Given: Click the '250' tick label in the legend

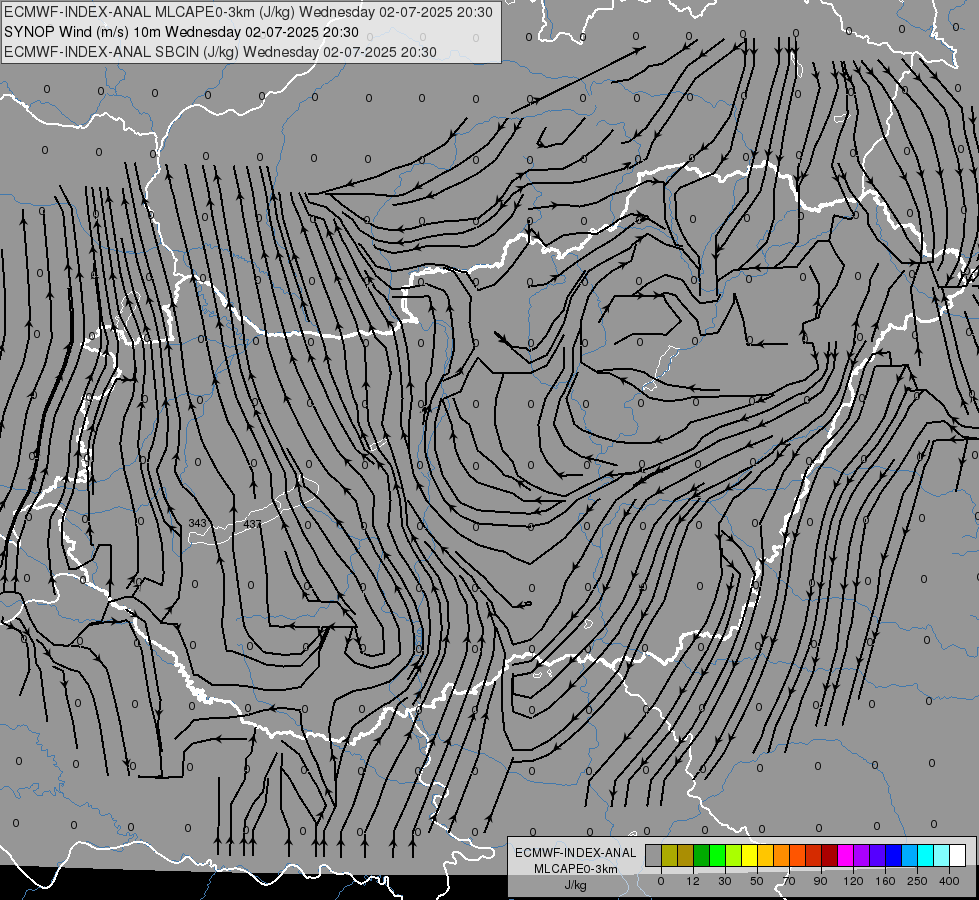Looking at the screenshot, I should point(917,881).
